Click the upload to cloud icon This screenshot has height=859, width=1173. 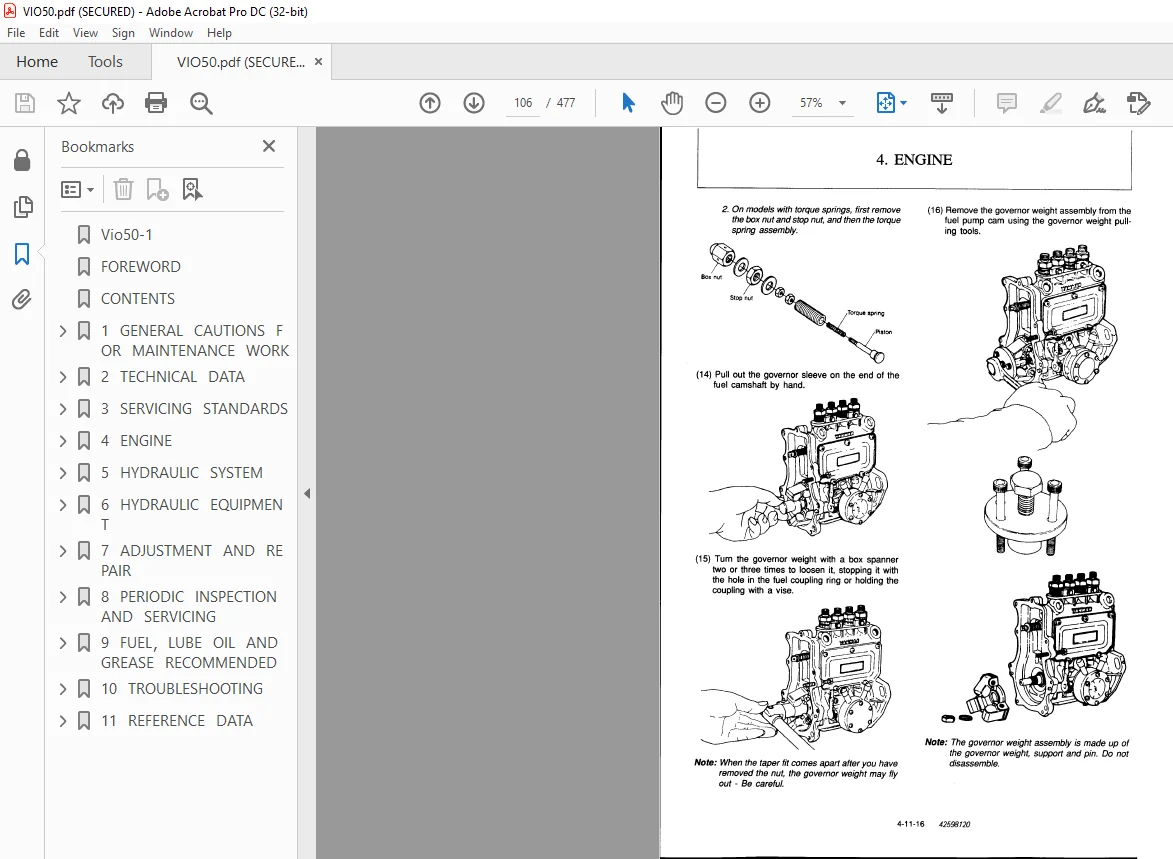tap(113, 103)
